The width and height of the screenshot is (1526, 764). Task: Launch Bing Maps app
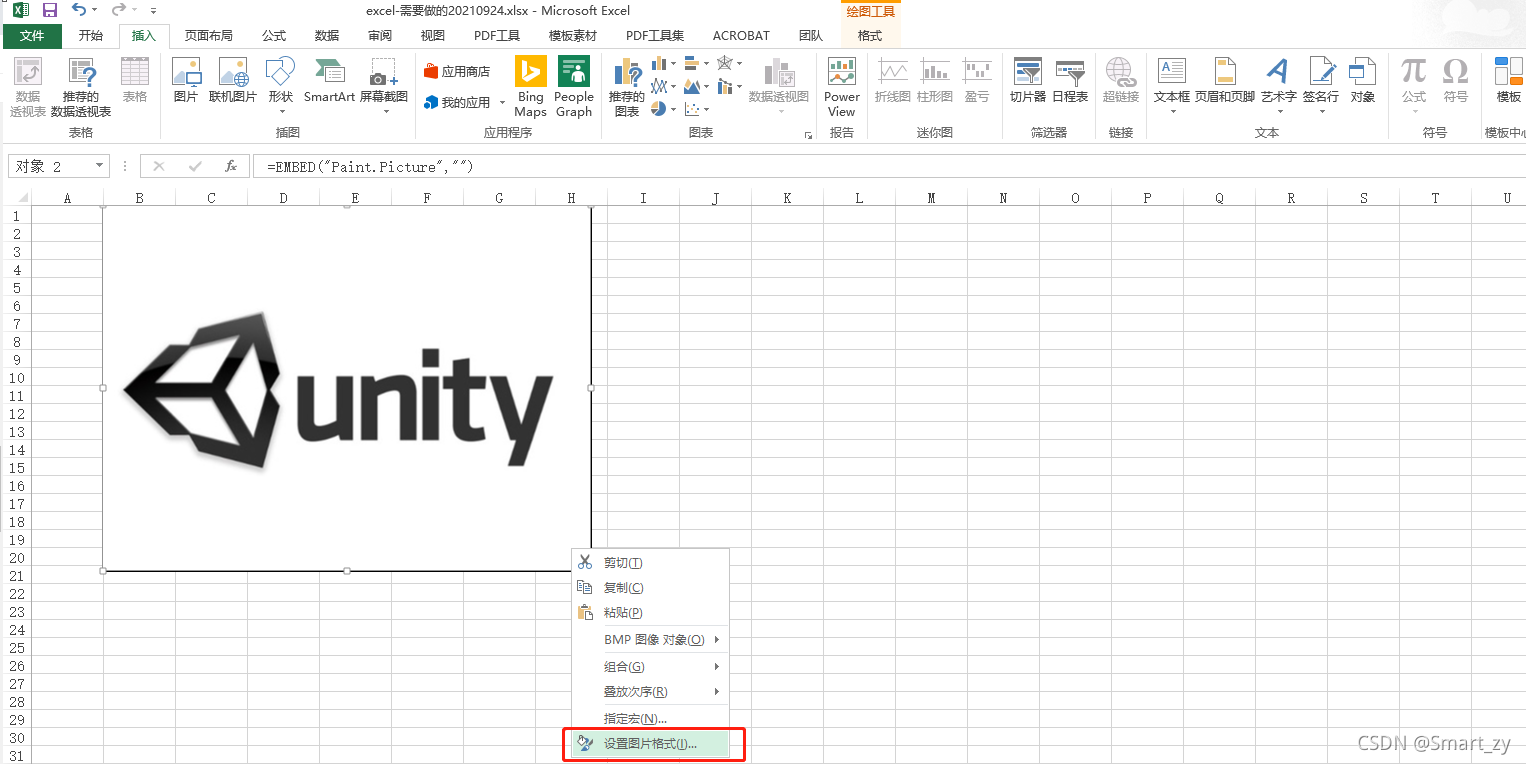click(530, 87)
